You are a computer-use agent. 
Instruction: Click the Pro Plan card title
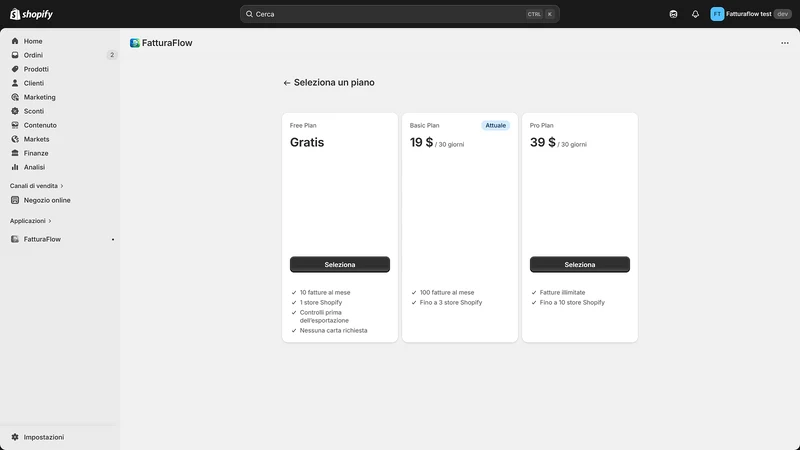[x=541, y=126]
